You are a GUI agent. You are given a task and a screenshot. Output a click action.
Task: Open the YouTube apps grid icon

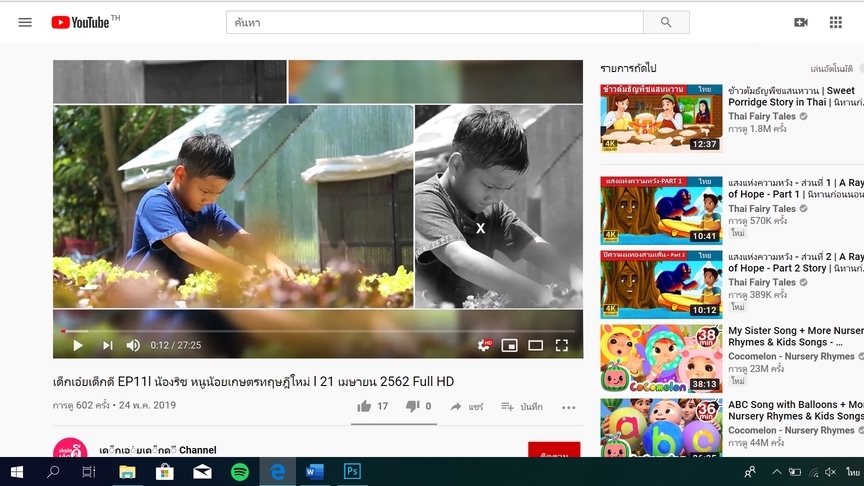click(x=836, y=22)
